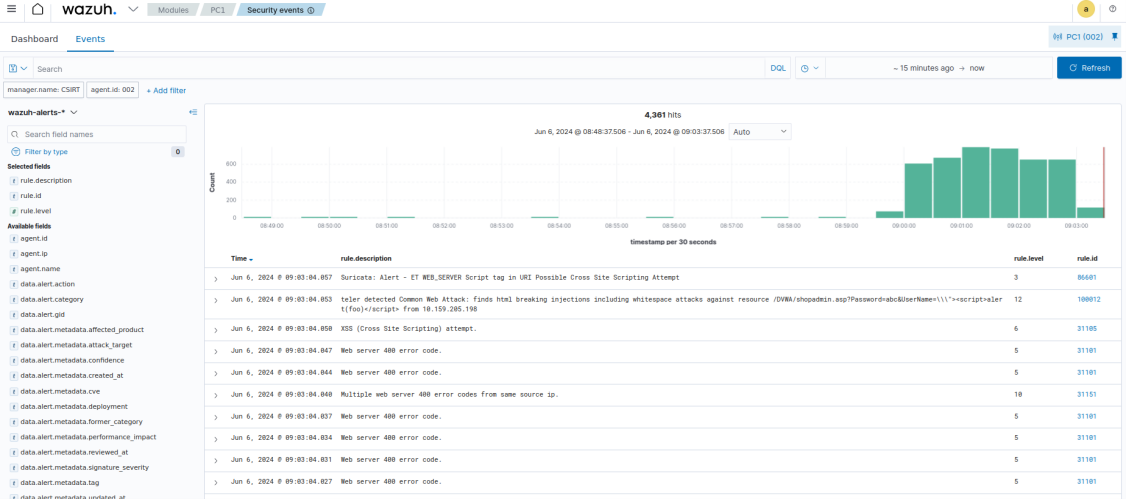Open the Auto interval dropdown
Viewport: 1126px width, 499px height.
pos(760,132)
